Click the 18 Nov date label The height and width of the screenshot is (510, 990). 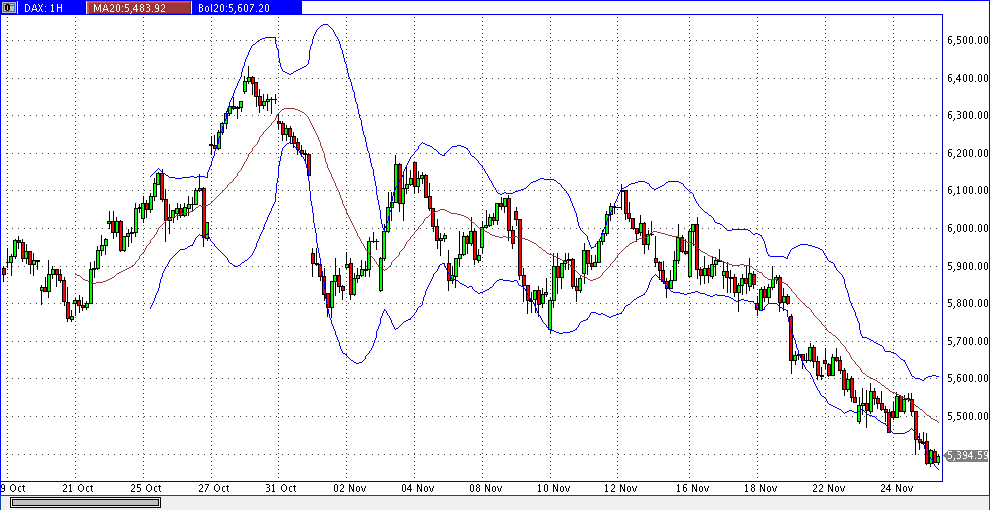pyautogui.click(x=759, y=488)
